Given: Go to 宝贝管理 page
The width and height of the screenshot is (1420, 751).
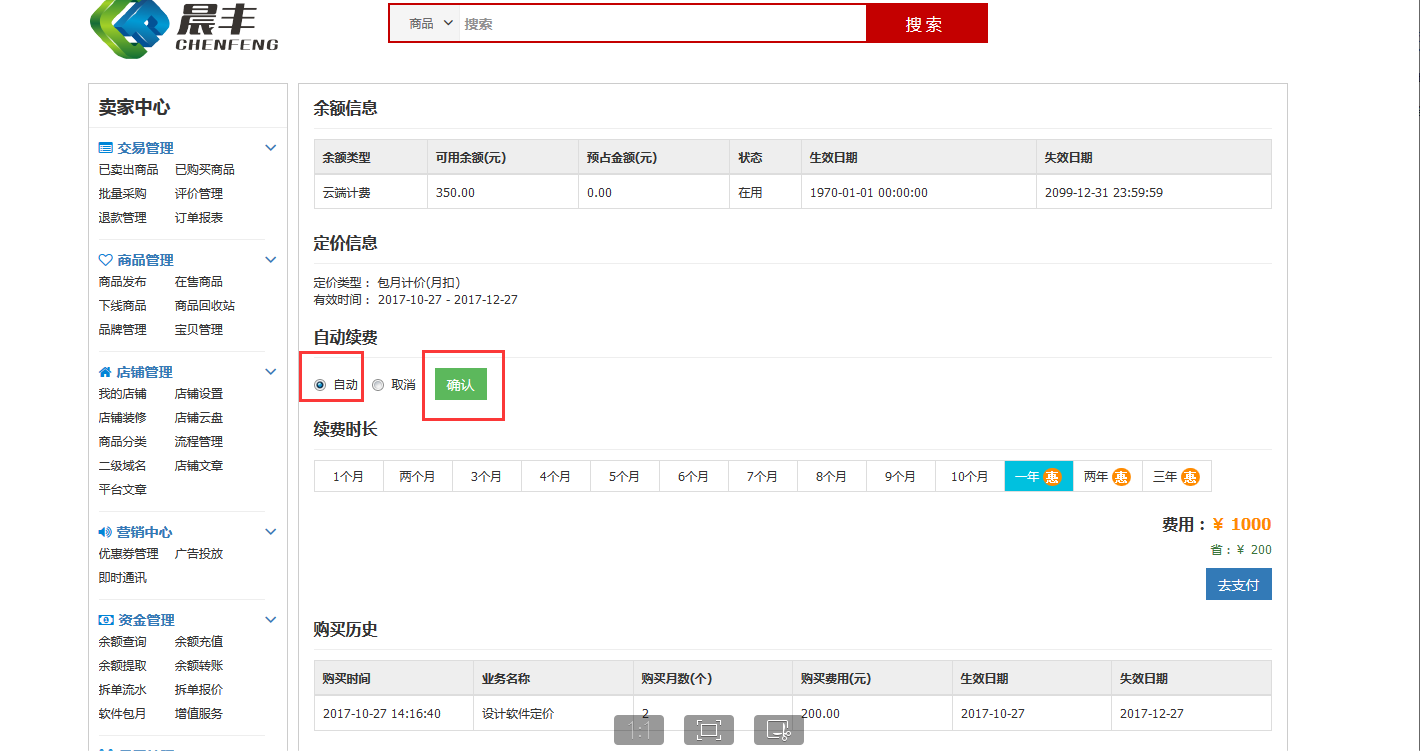Looking at the screenshot, I should pos(199,330).
